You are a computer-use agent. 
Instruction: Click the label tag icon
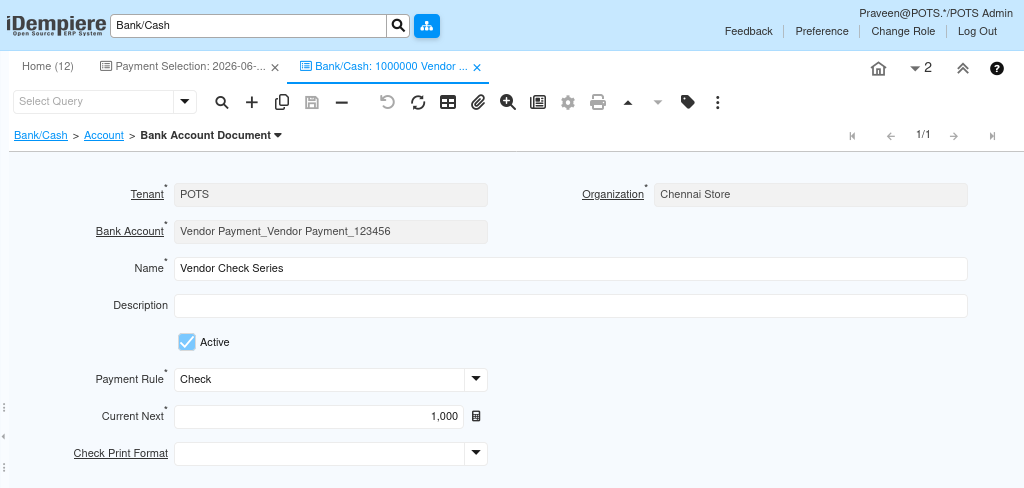[688, 102]
